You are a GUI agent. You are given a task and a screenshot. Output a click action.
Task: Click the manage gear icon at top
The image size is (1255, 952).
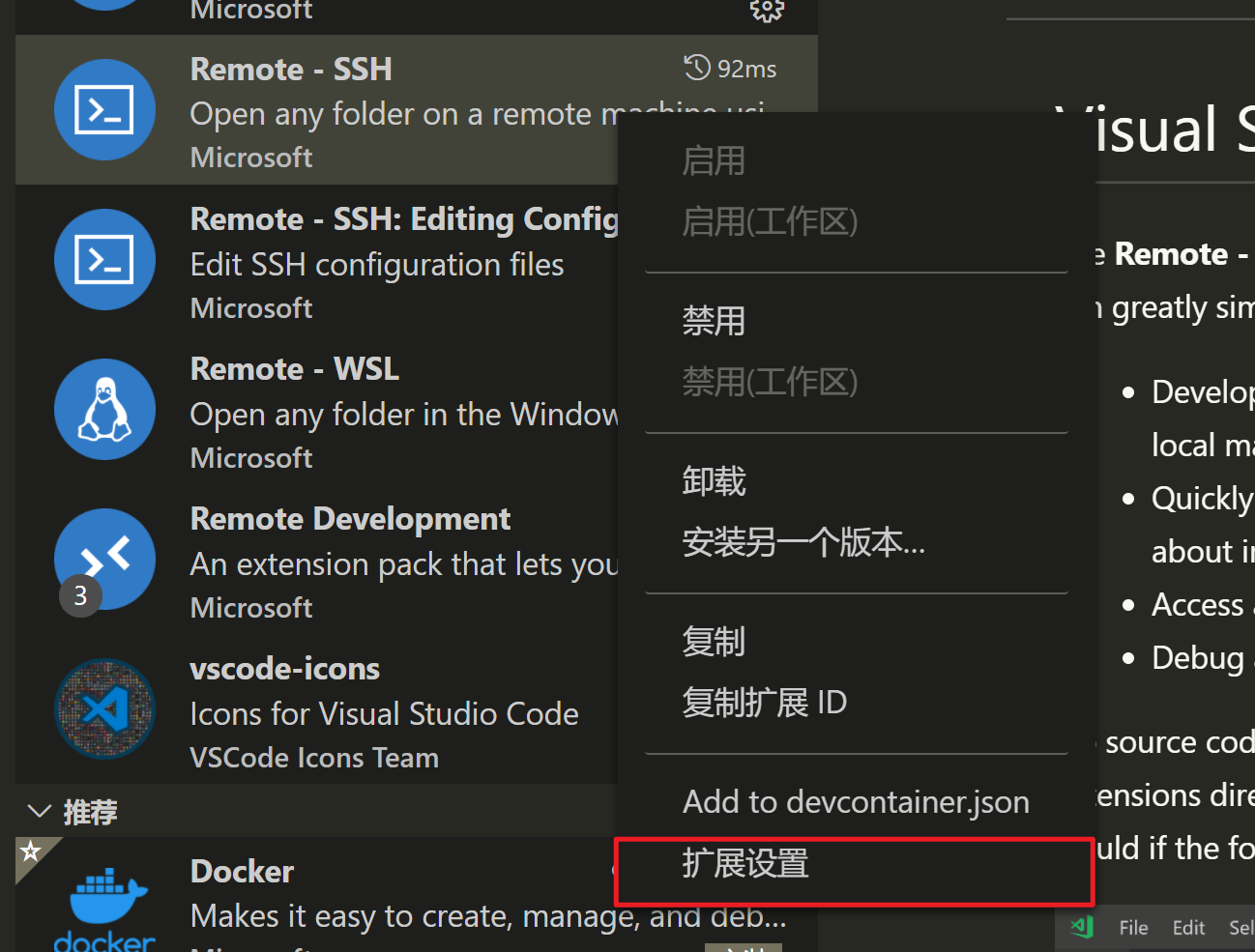(767, 10)
